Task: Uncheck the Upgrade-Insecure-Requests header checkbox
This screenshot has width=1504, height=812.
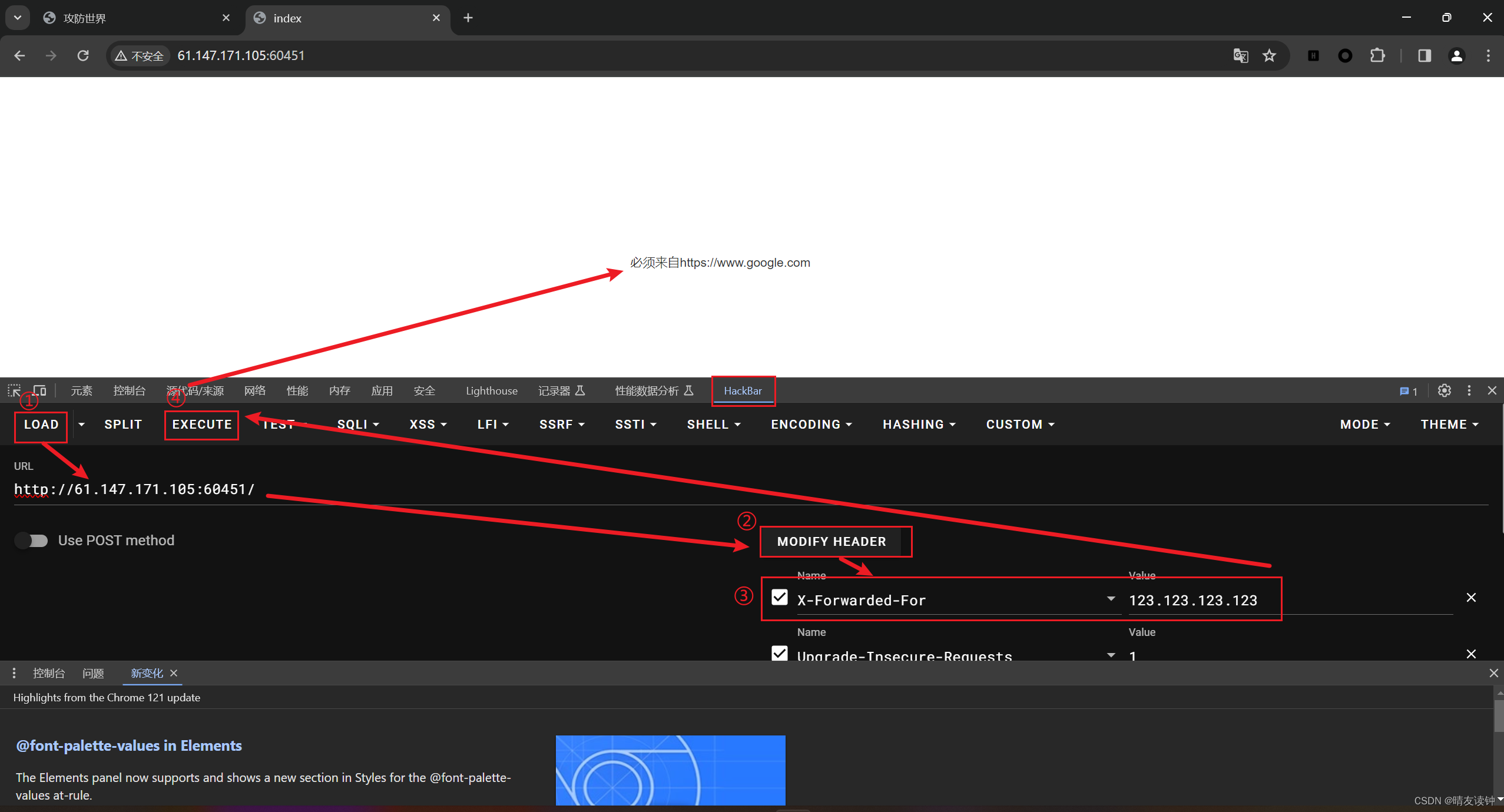Action: click(778, 654)
